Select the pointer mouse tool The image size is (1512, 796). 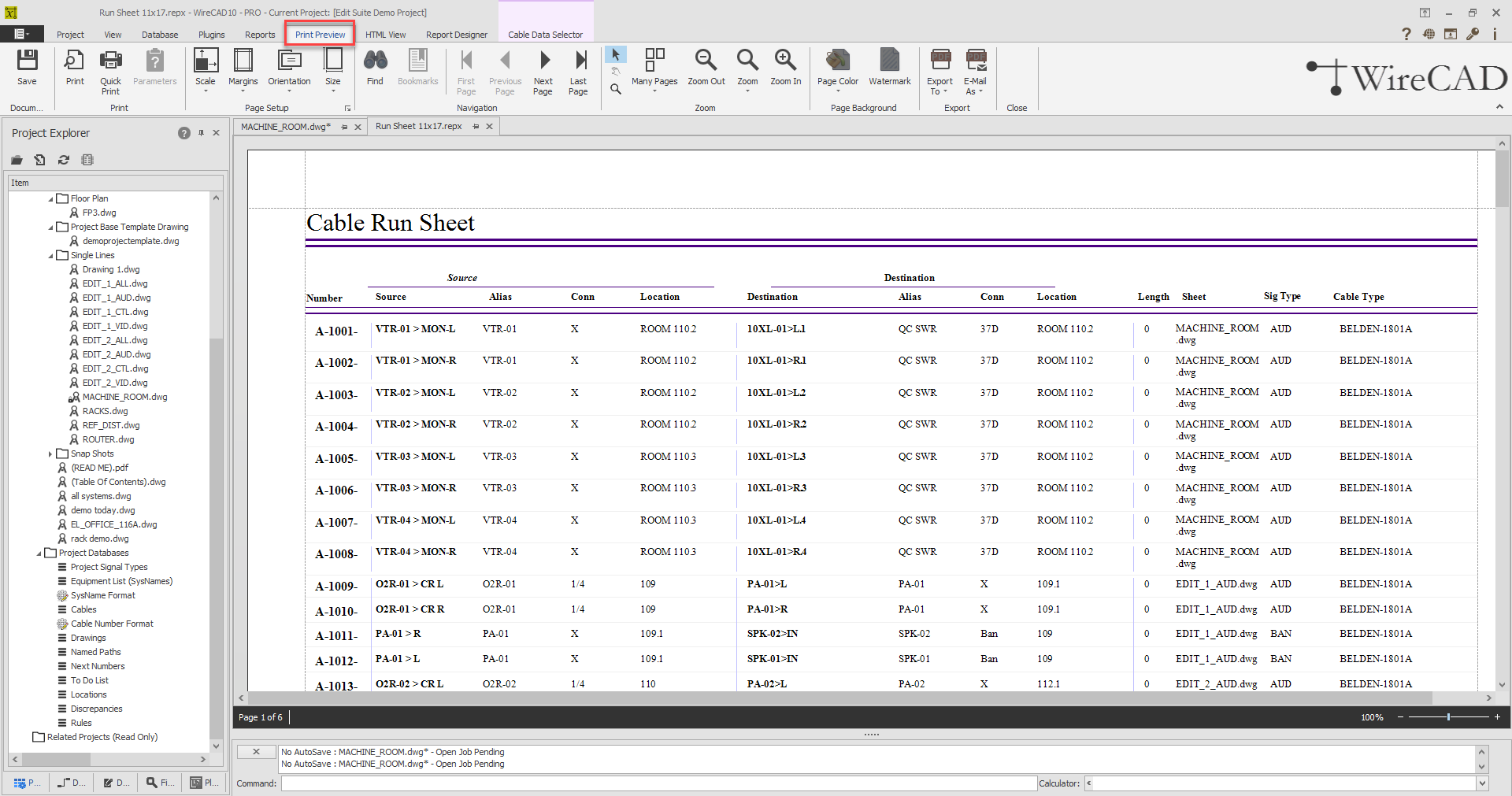[615, 54]
